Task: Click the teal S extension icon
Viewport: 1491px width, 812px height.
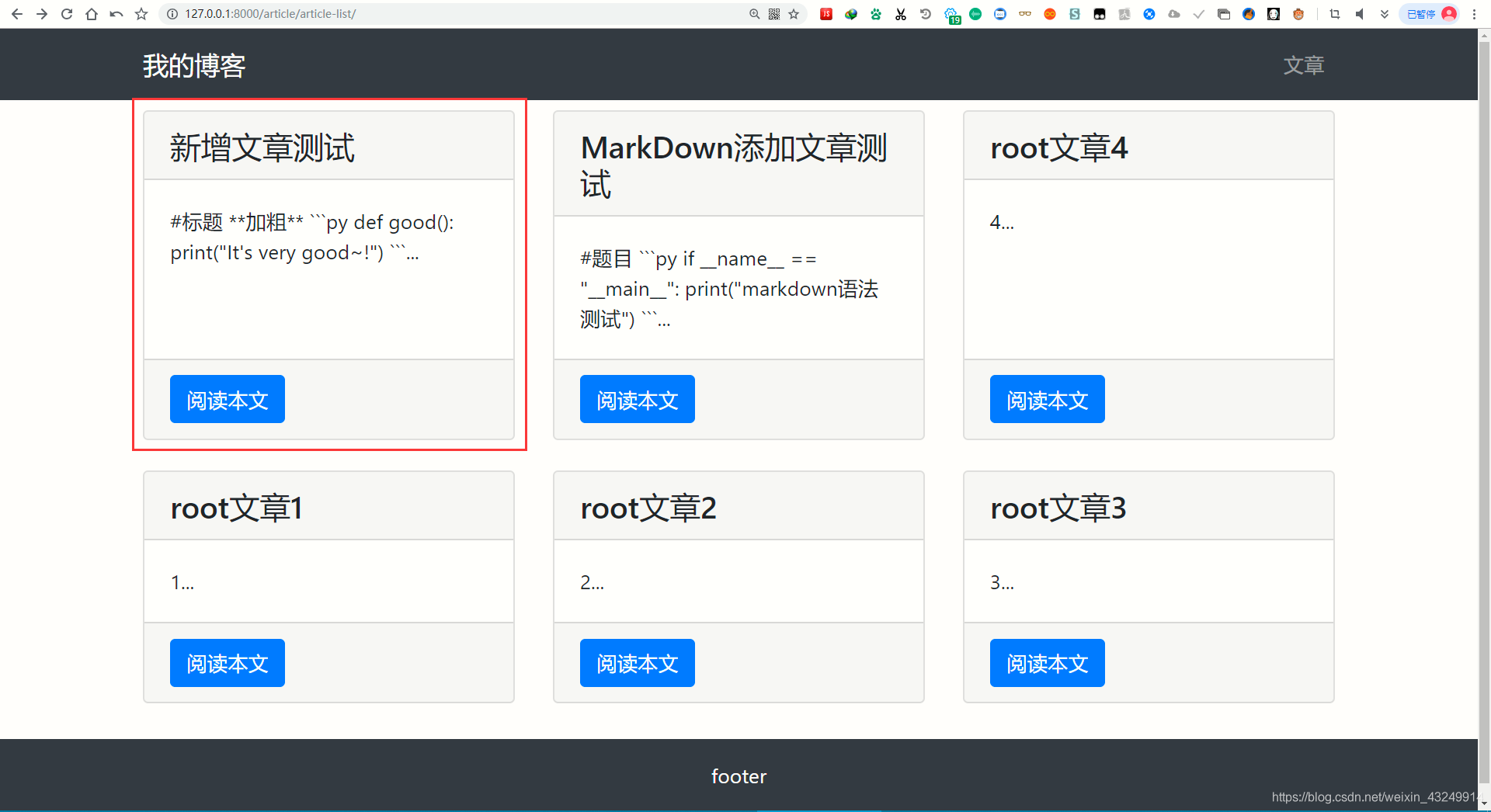Action: tap(1075, 14)
